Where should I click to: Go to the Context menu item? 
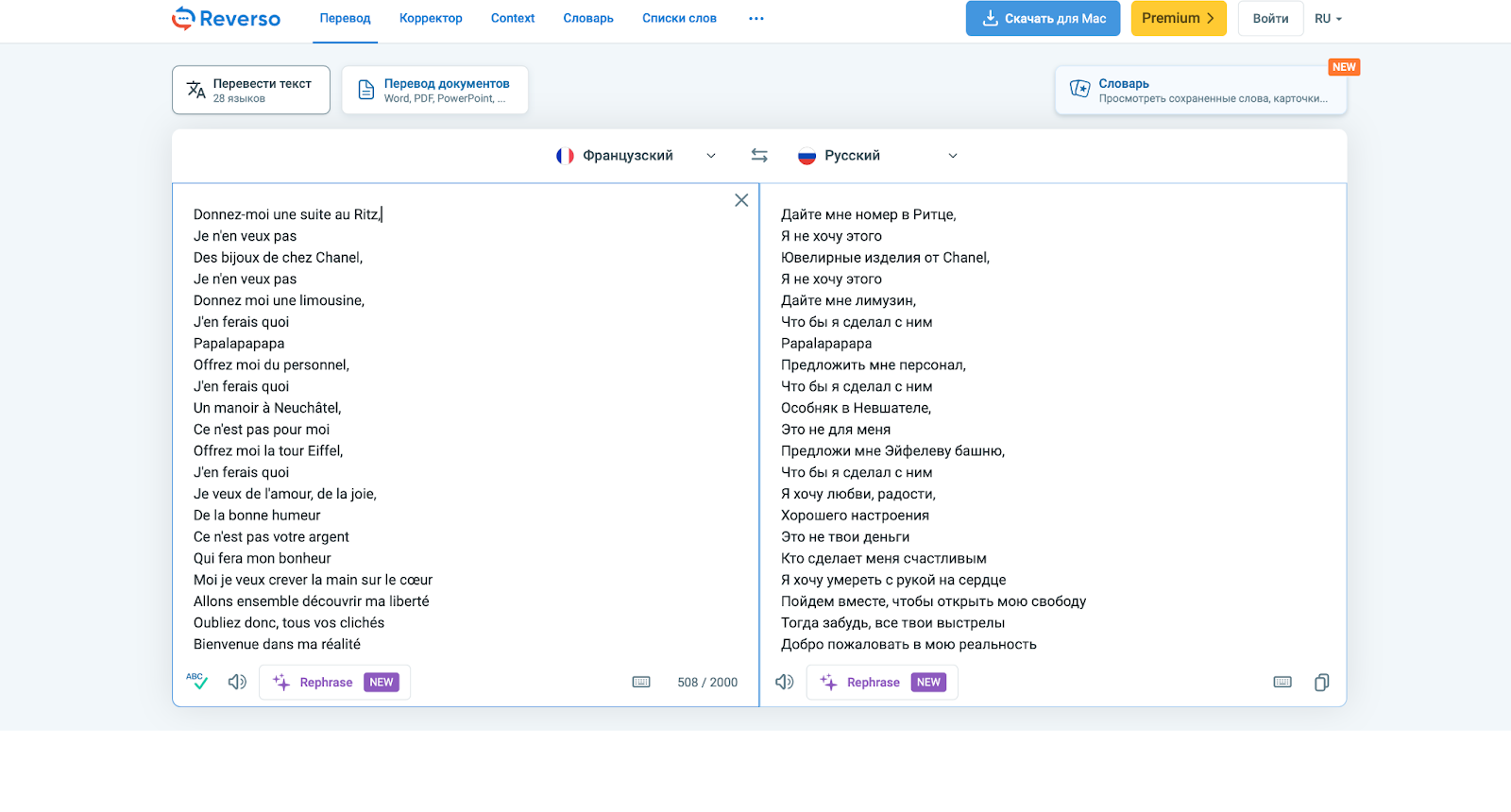coord(513,19)
